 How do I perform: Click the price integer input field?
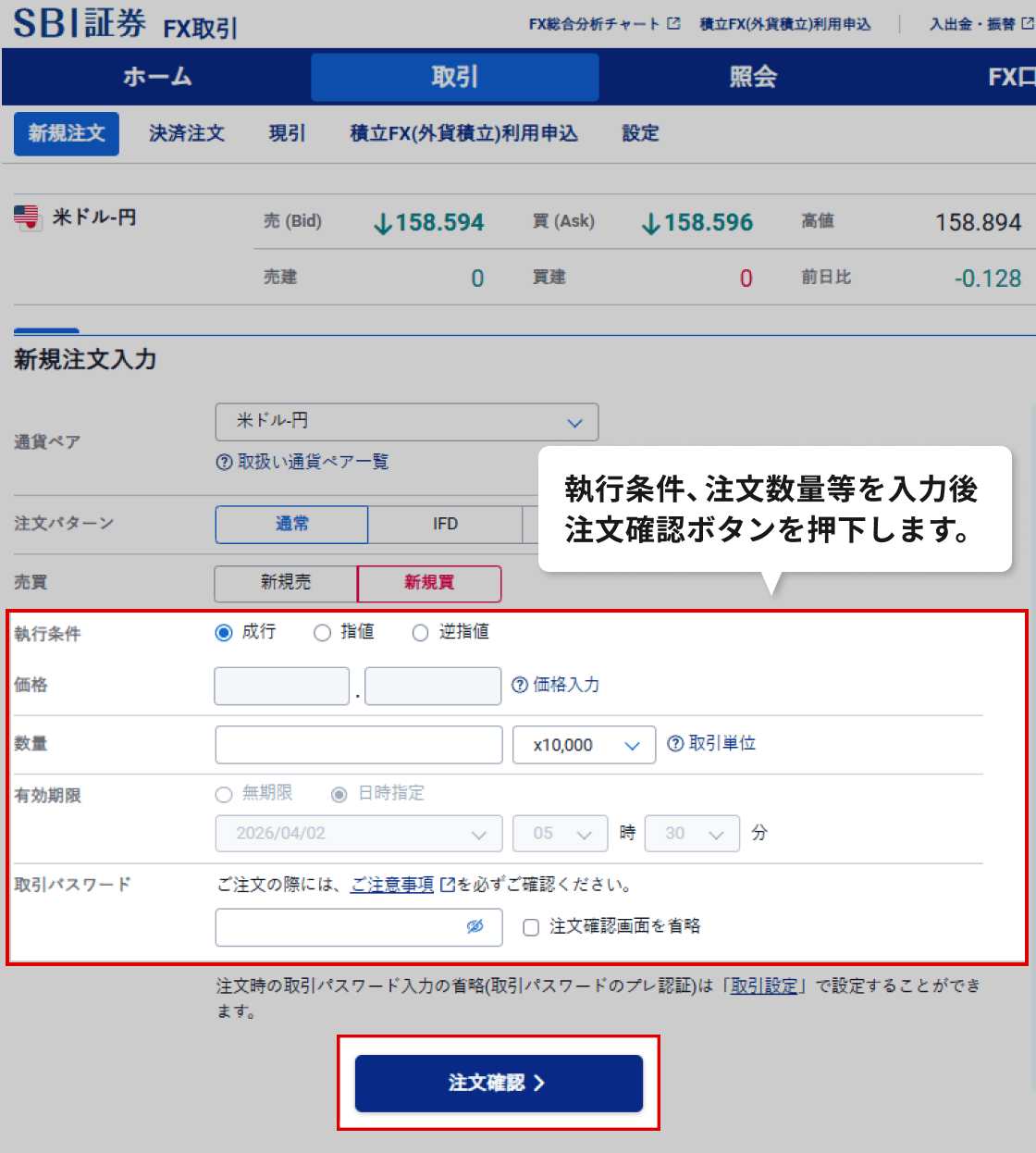pos(282,687)
